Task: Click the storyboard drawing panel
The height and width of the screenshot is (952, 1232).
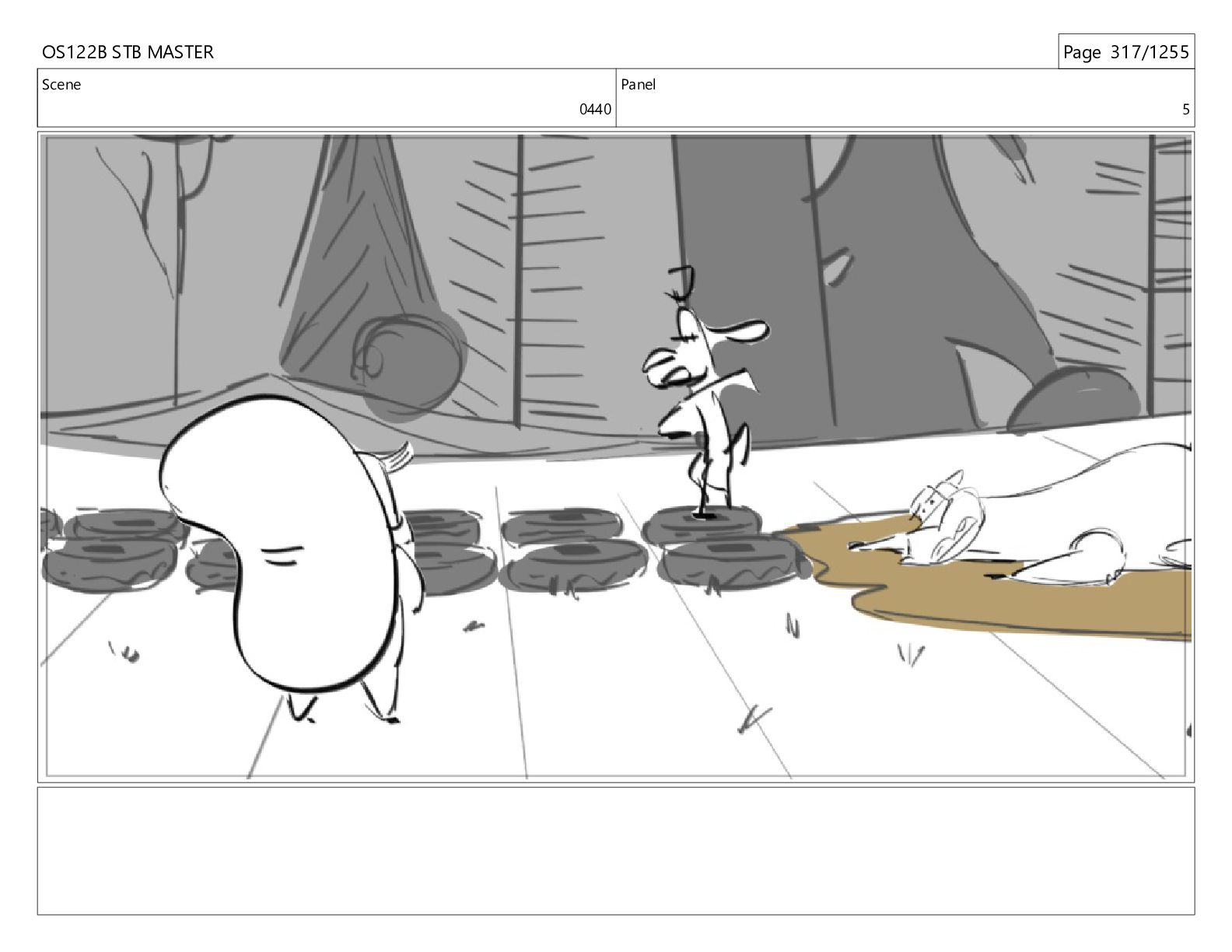Action: [616, 457]
